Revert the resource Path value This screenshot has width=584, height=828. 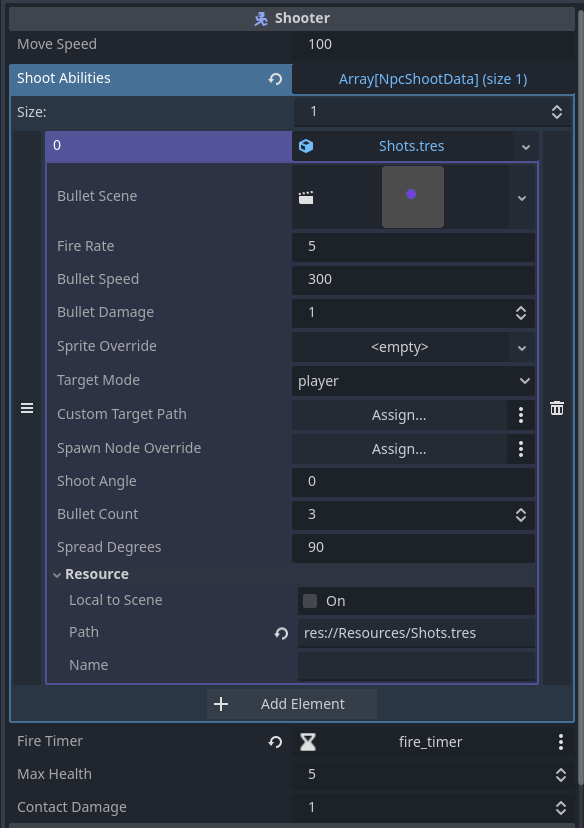point(281,633)
